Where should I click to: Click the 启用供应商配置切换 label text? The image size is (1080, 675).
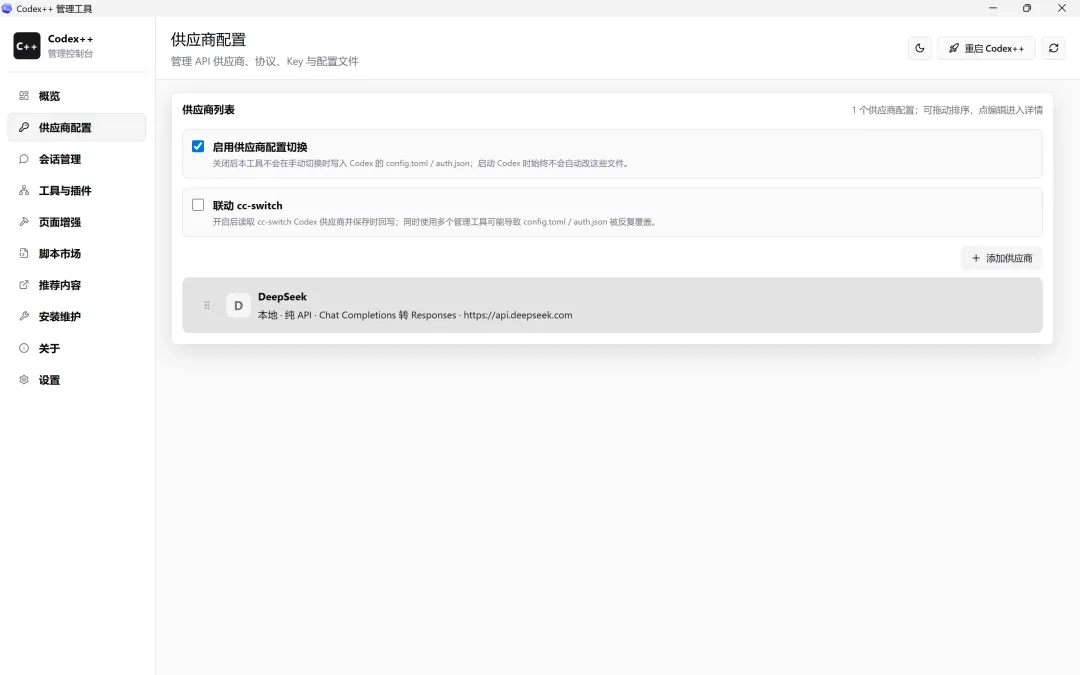[260, 147]
